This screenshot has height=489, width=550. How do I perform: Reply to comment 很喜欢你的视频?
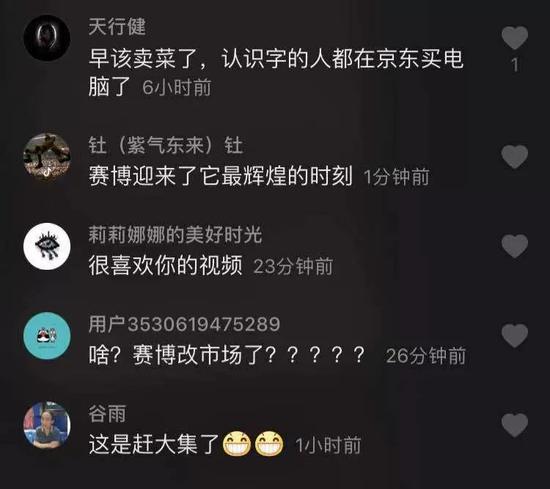click(x=165, y=266)
